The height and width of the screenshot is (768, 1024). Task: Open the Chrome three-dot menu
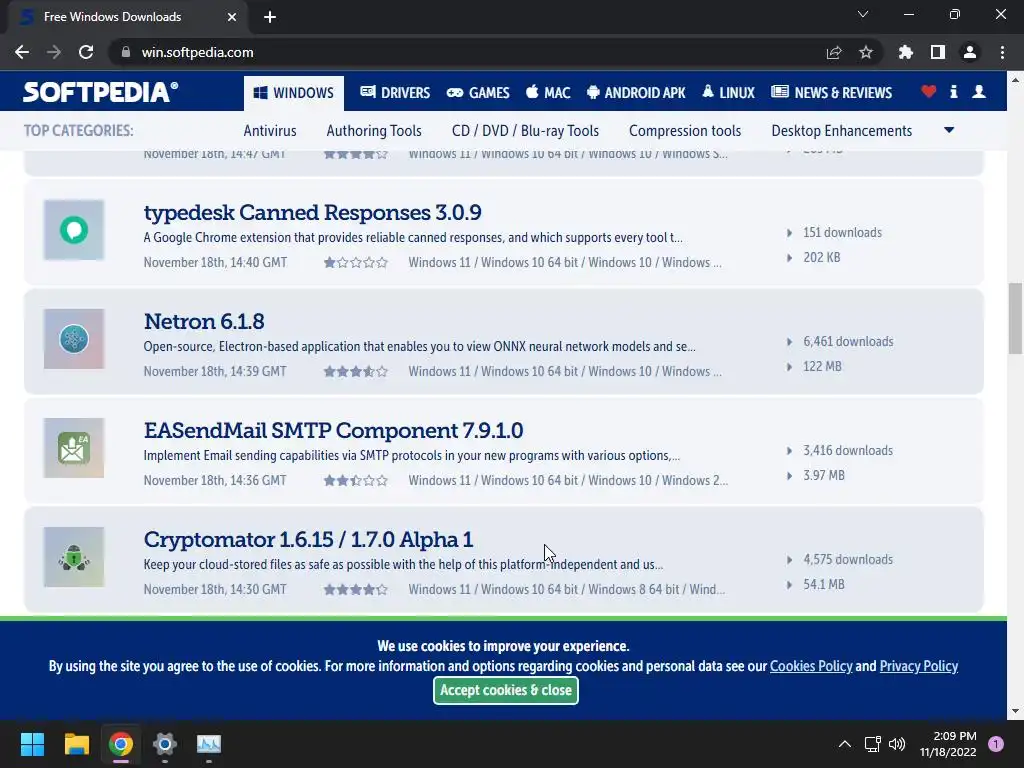(x=1002, y=52)
